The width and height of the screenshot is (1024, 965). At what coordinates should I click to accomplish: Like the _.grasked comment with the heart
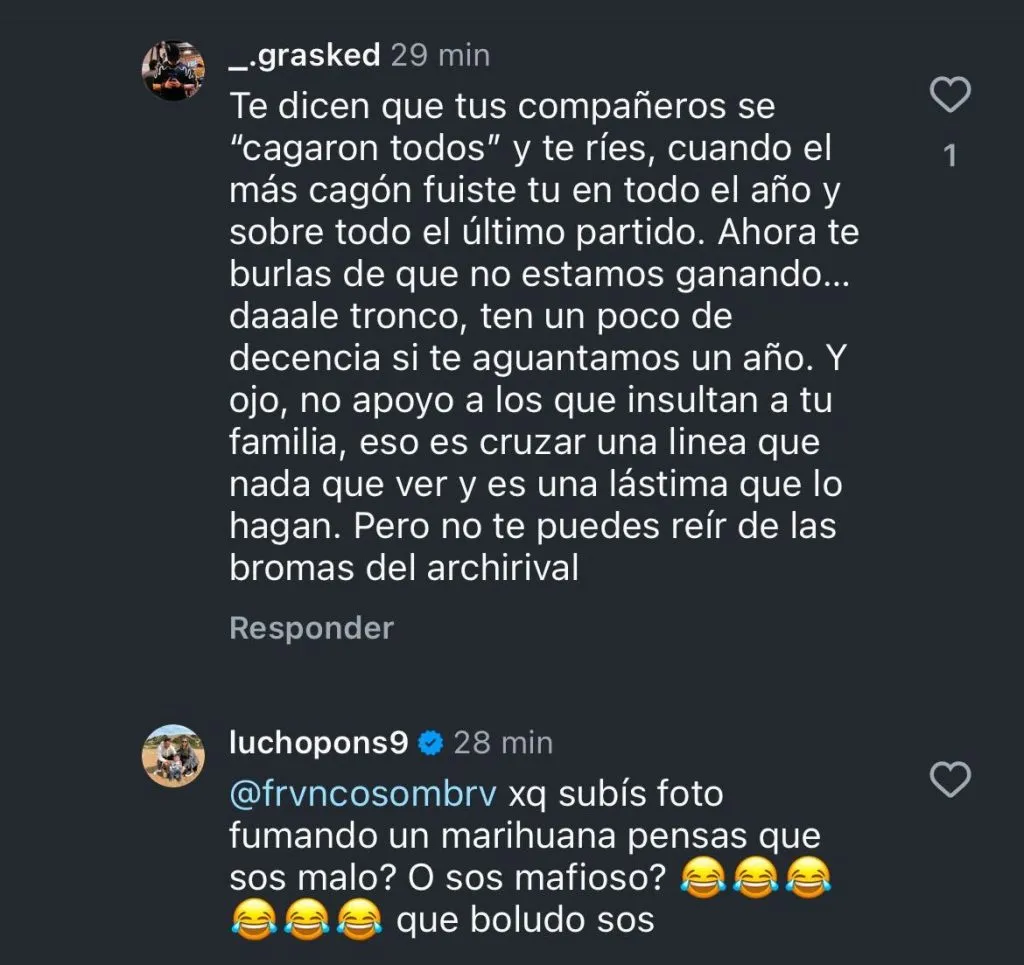950,96
